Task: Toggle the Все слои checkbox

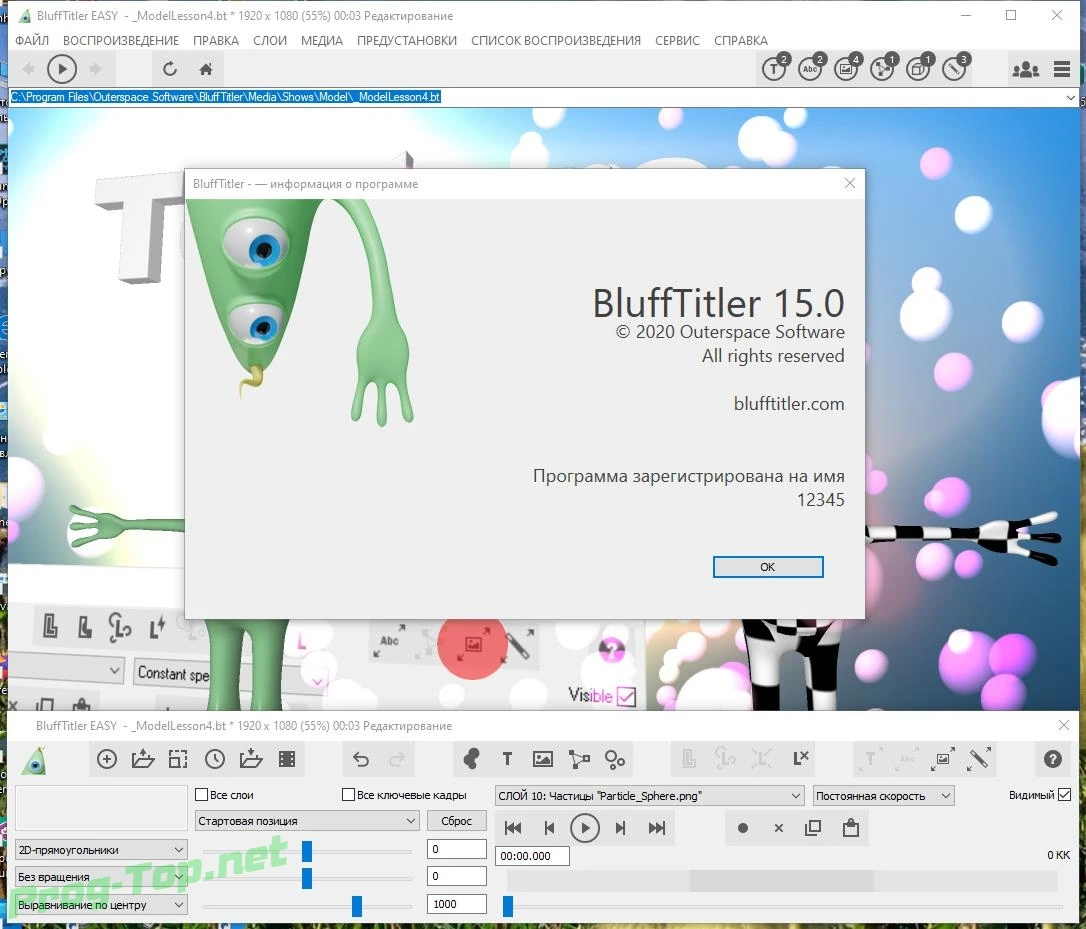Action: [202, 795]
